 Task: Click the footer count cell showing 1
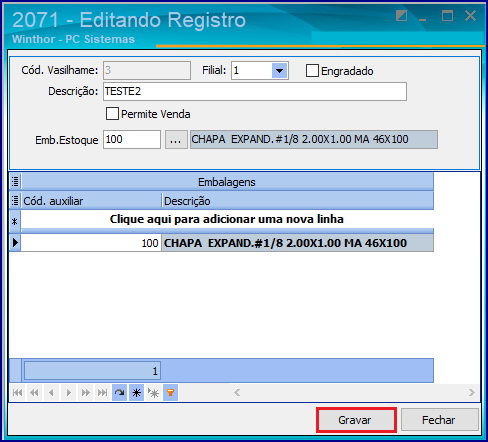pos(92,371)
